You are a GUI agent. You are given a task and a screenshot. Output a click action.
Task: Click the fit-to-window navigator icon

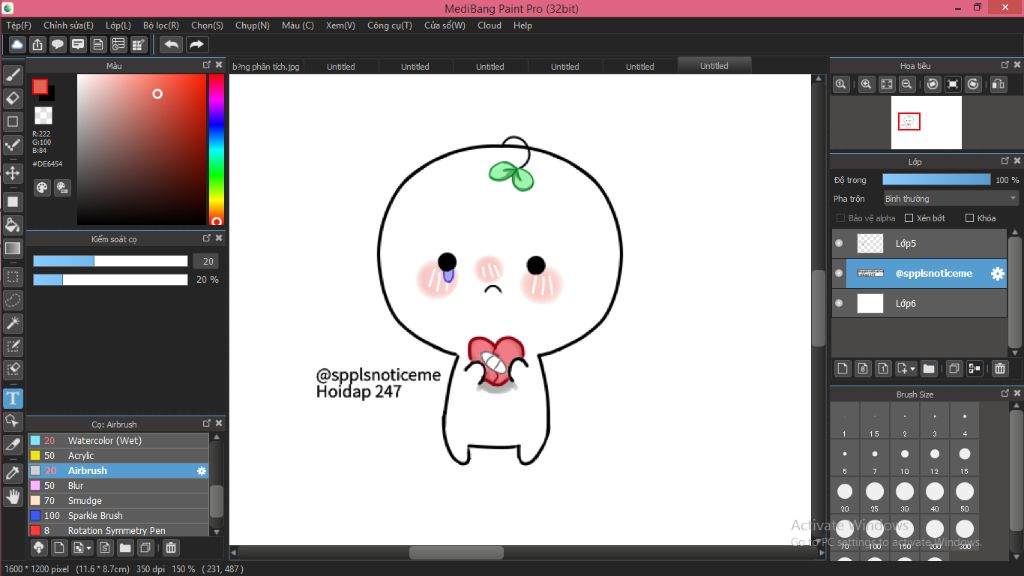[x=886, y=84]
